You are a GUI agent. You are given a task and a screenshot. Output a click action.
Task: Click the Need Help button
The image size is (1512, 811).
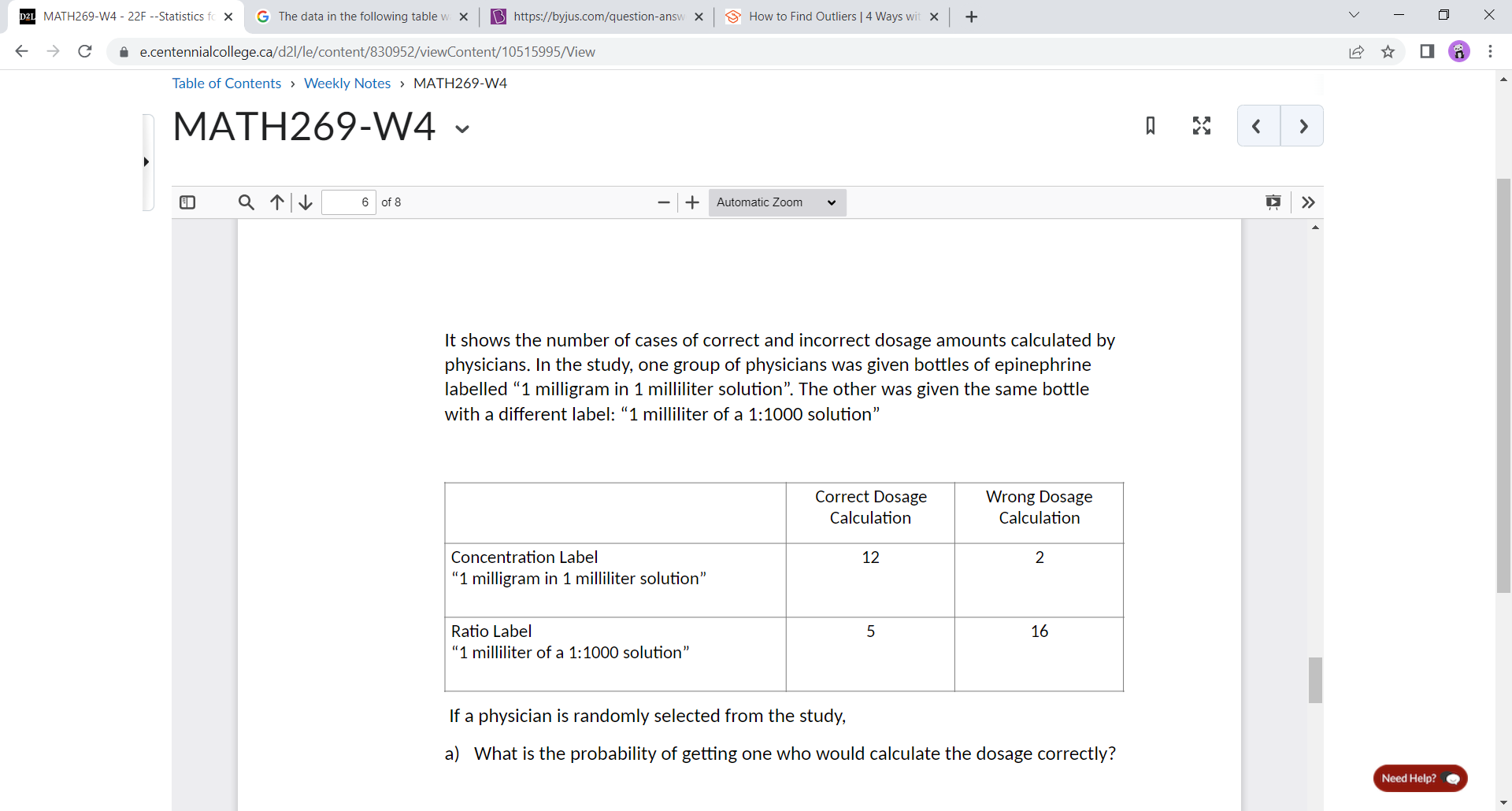(x=1420, y=778)
